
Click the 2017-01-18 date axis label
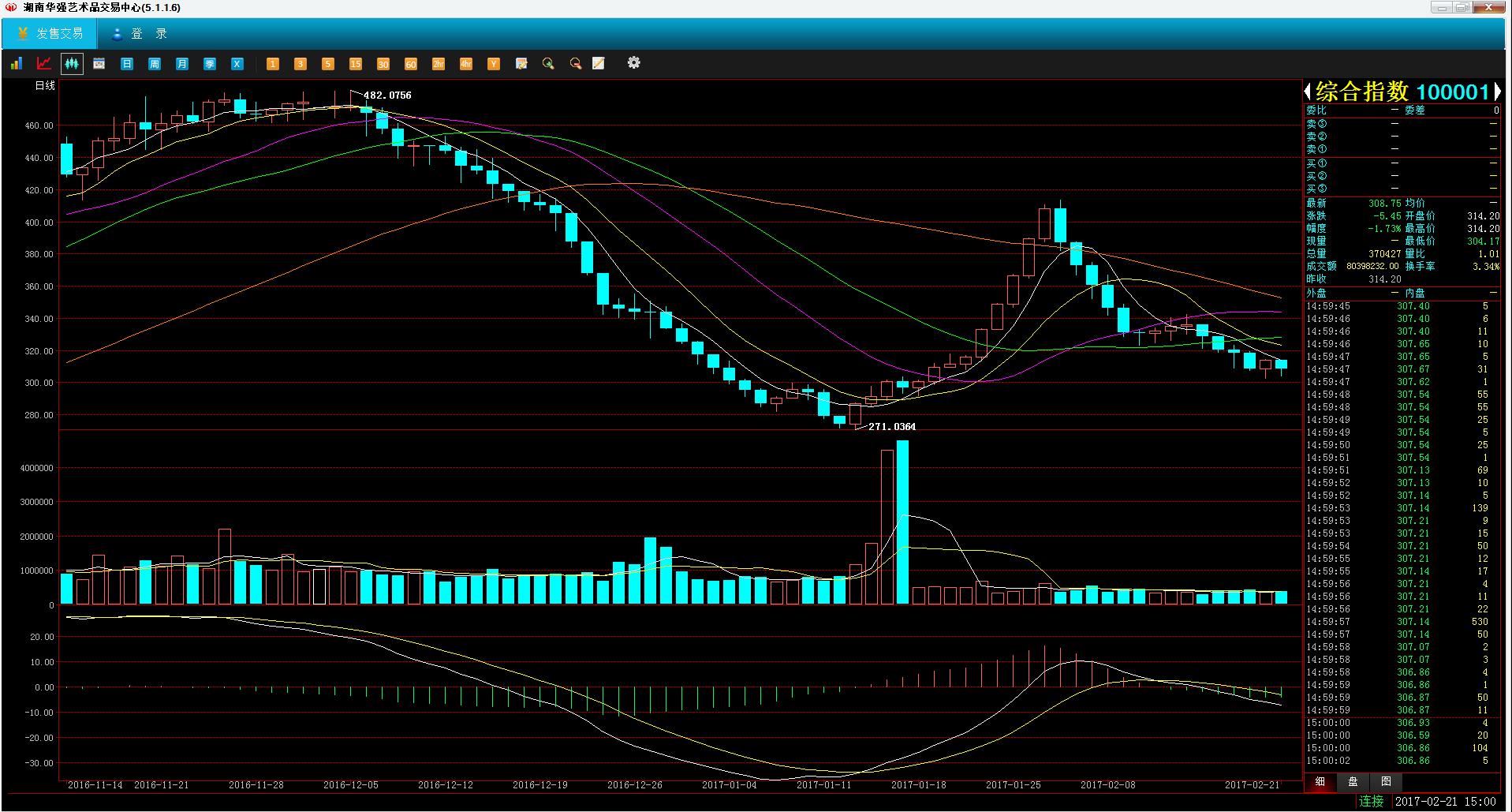pos(918,785)
